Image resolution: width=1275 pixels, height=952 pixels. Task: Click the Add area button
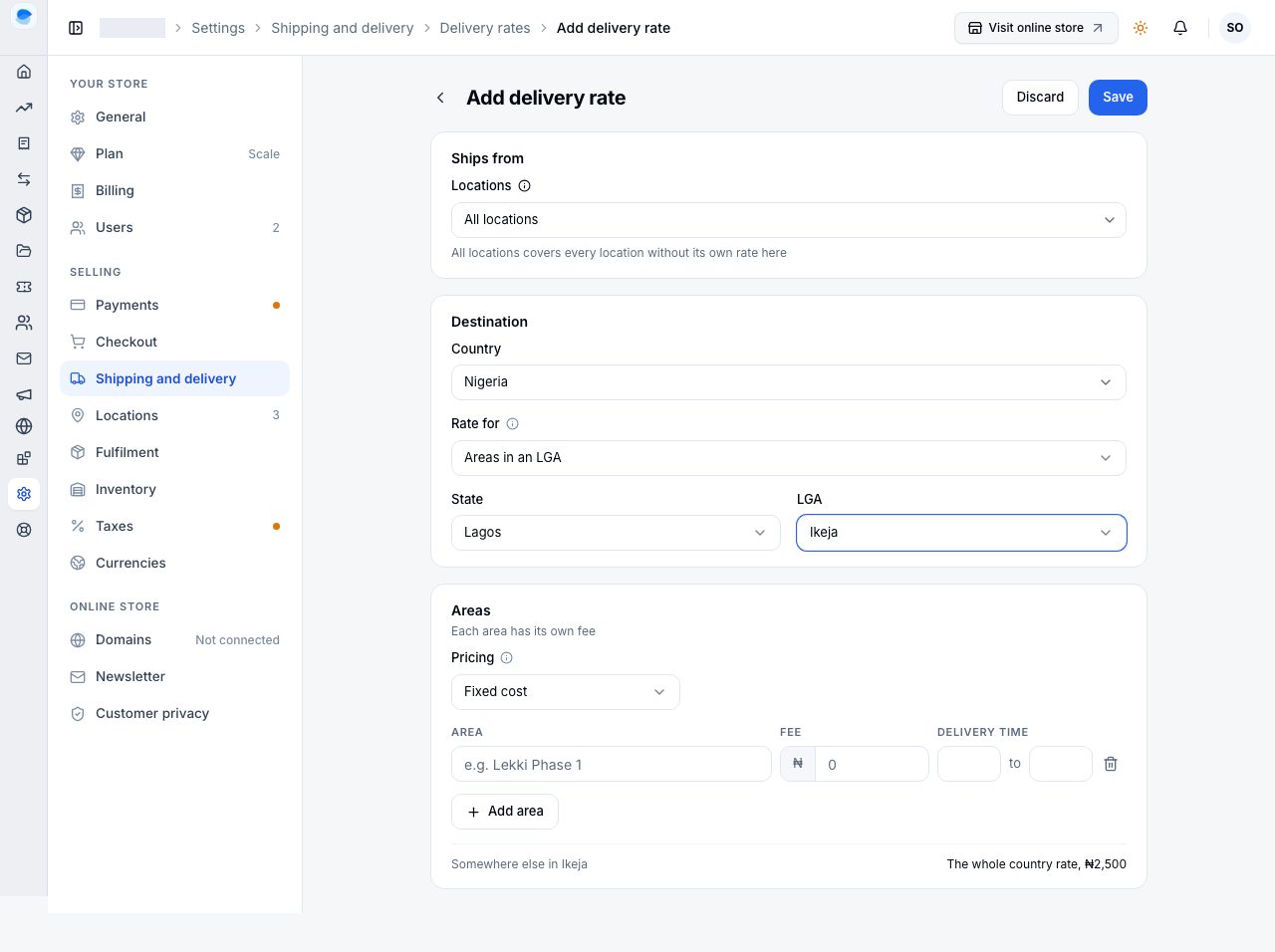pyautogui.click(x=505, y=812)
